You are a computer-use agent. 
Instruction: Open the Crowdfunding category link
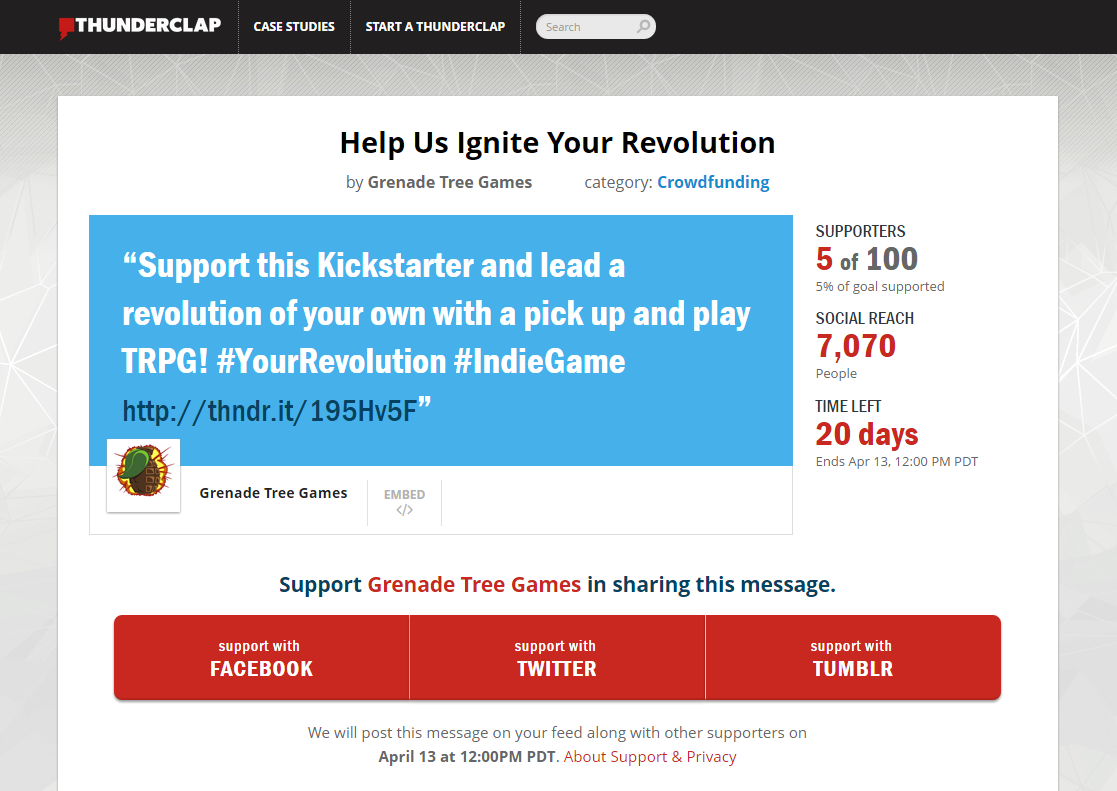tap(713, 182)
